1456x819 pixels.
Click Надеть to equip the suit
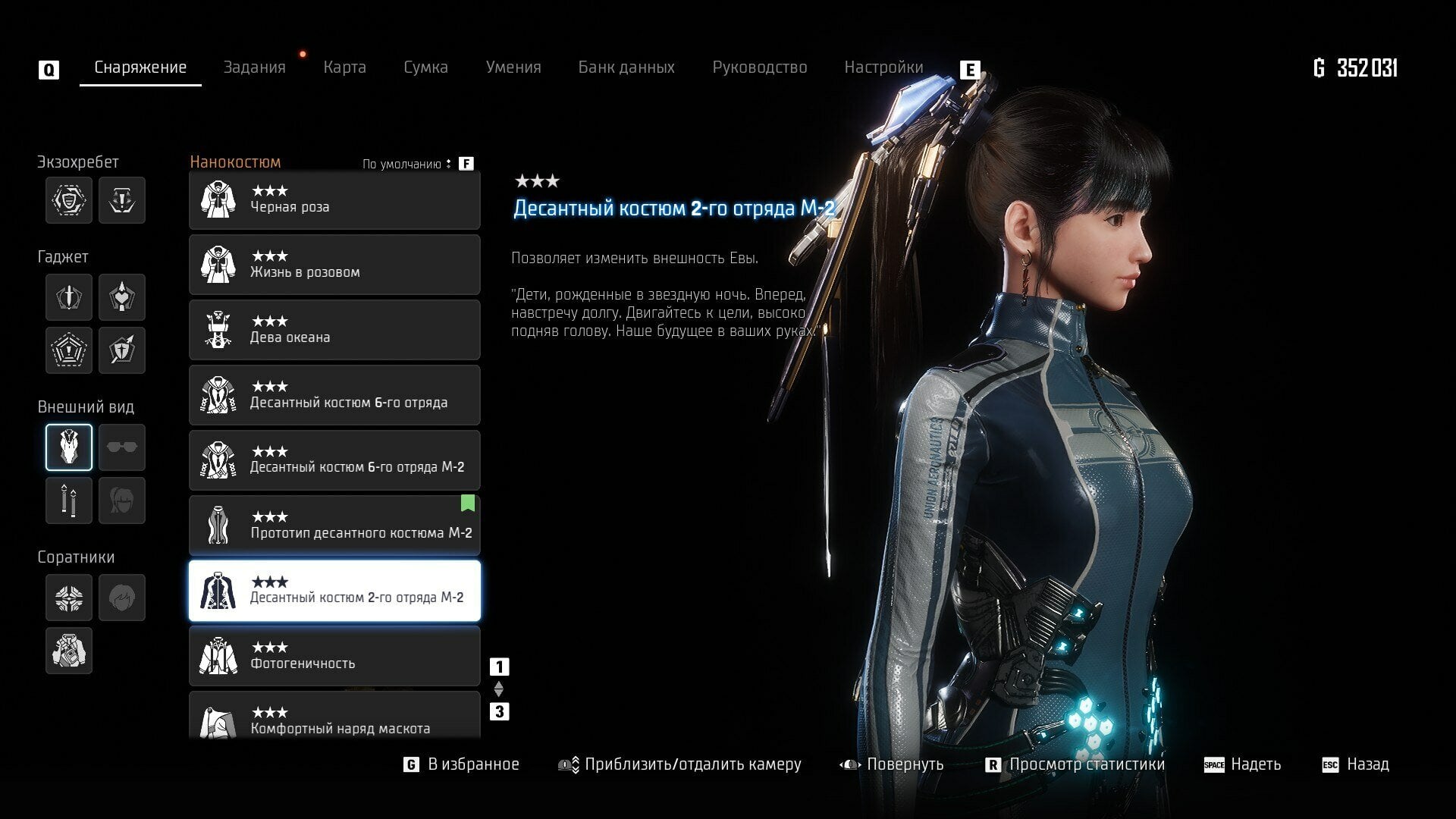click(1257, 764)
